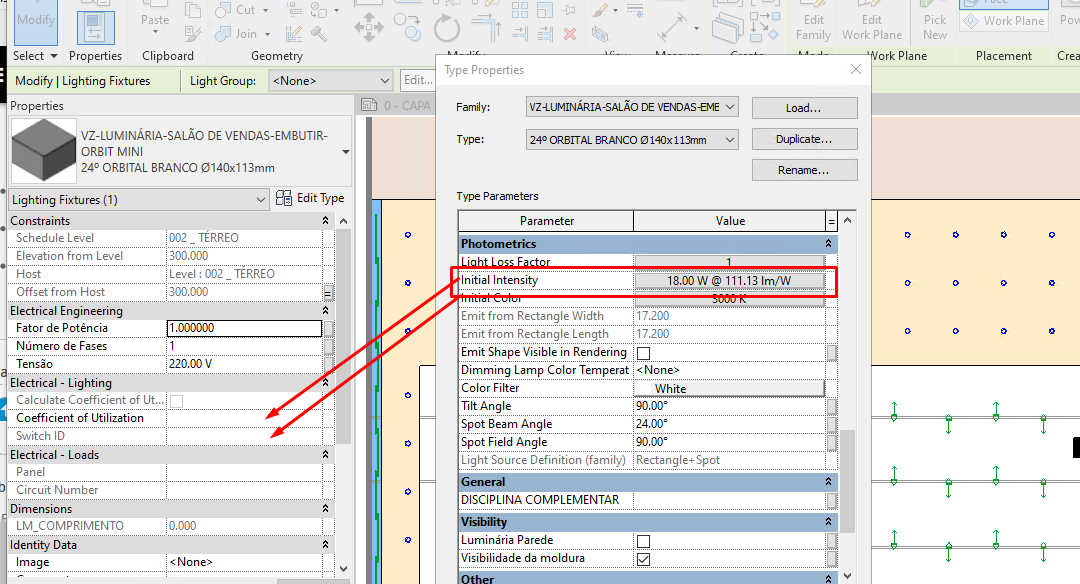
Task: Click the Modify tool button
Action: [x=36, y=22]
